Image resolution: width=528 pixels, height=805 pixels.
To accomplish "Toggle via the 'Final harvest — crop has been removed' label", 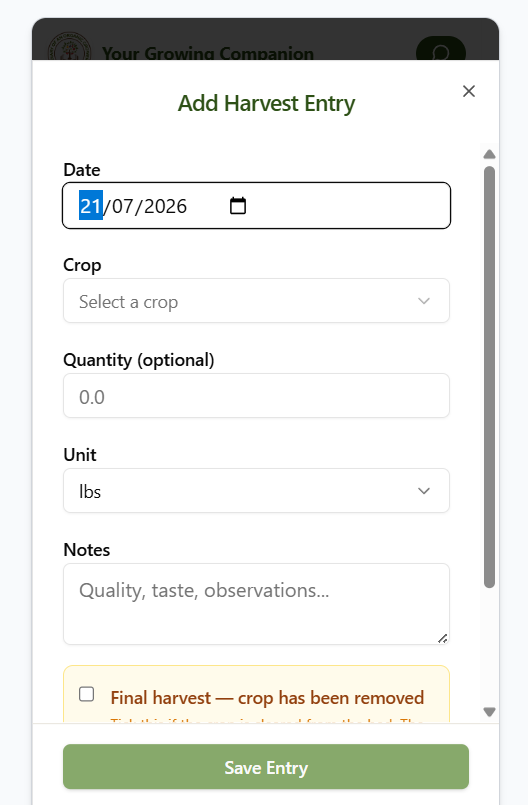I will pos(267,698).
